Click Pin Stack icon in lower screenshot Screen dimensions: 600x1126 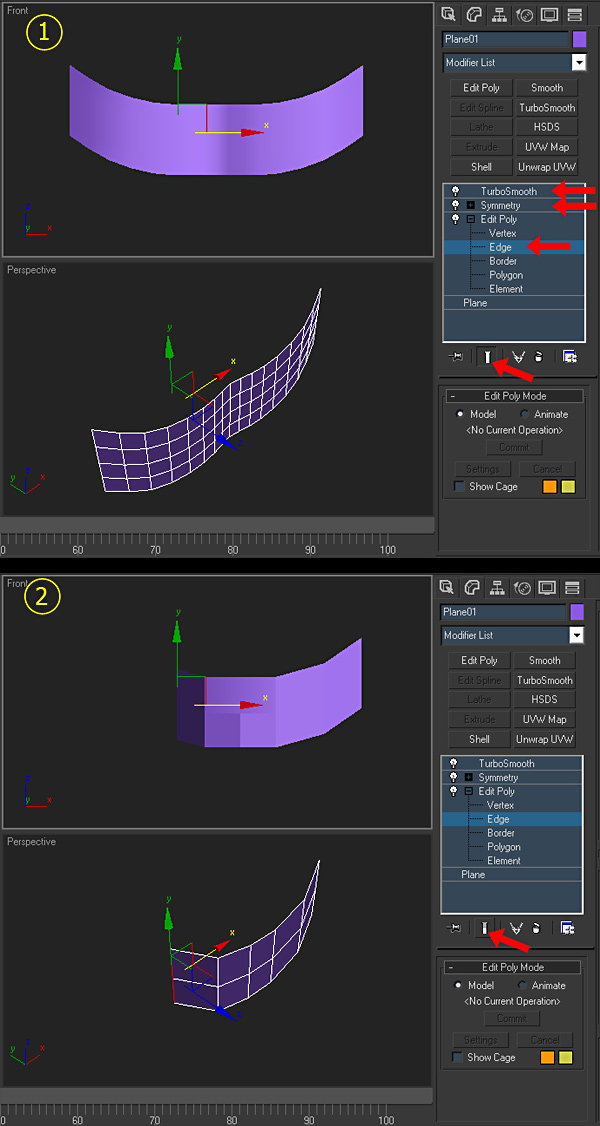tap(453, 928)
